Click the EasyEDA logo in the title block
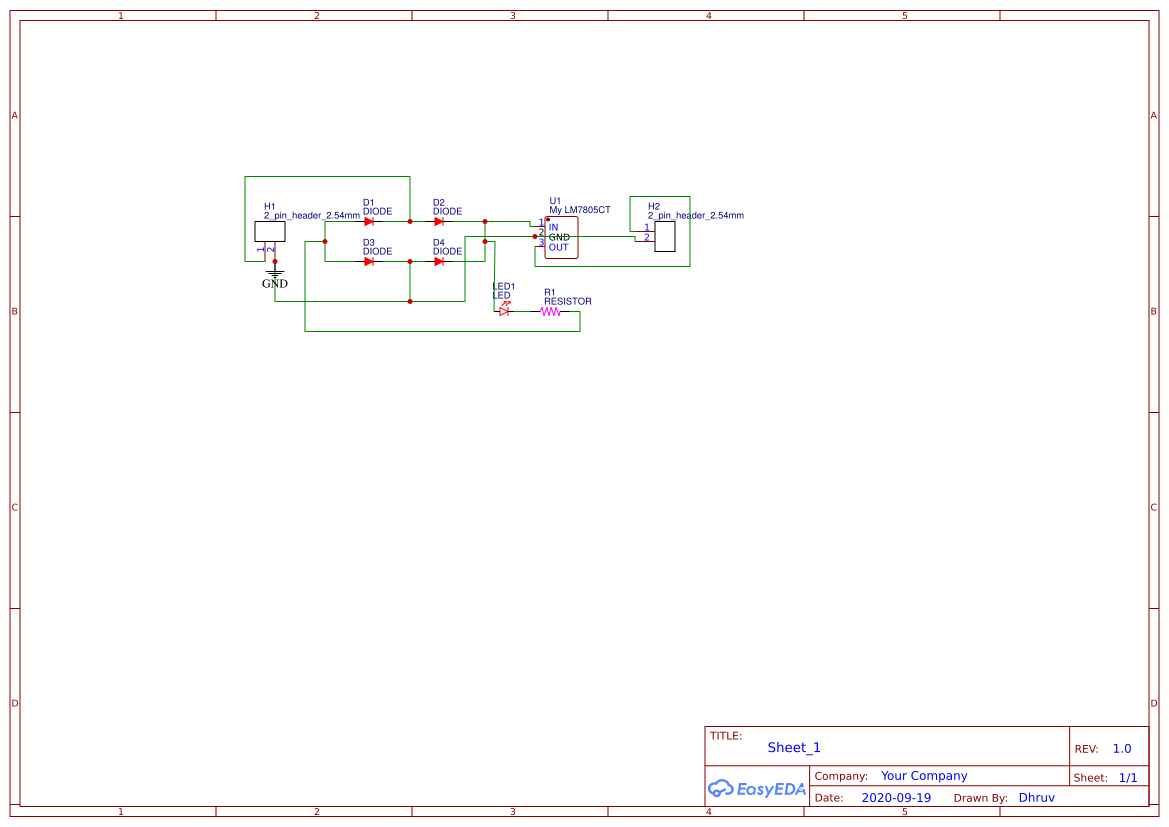 click(x=757, y=789)
